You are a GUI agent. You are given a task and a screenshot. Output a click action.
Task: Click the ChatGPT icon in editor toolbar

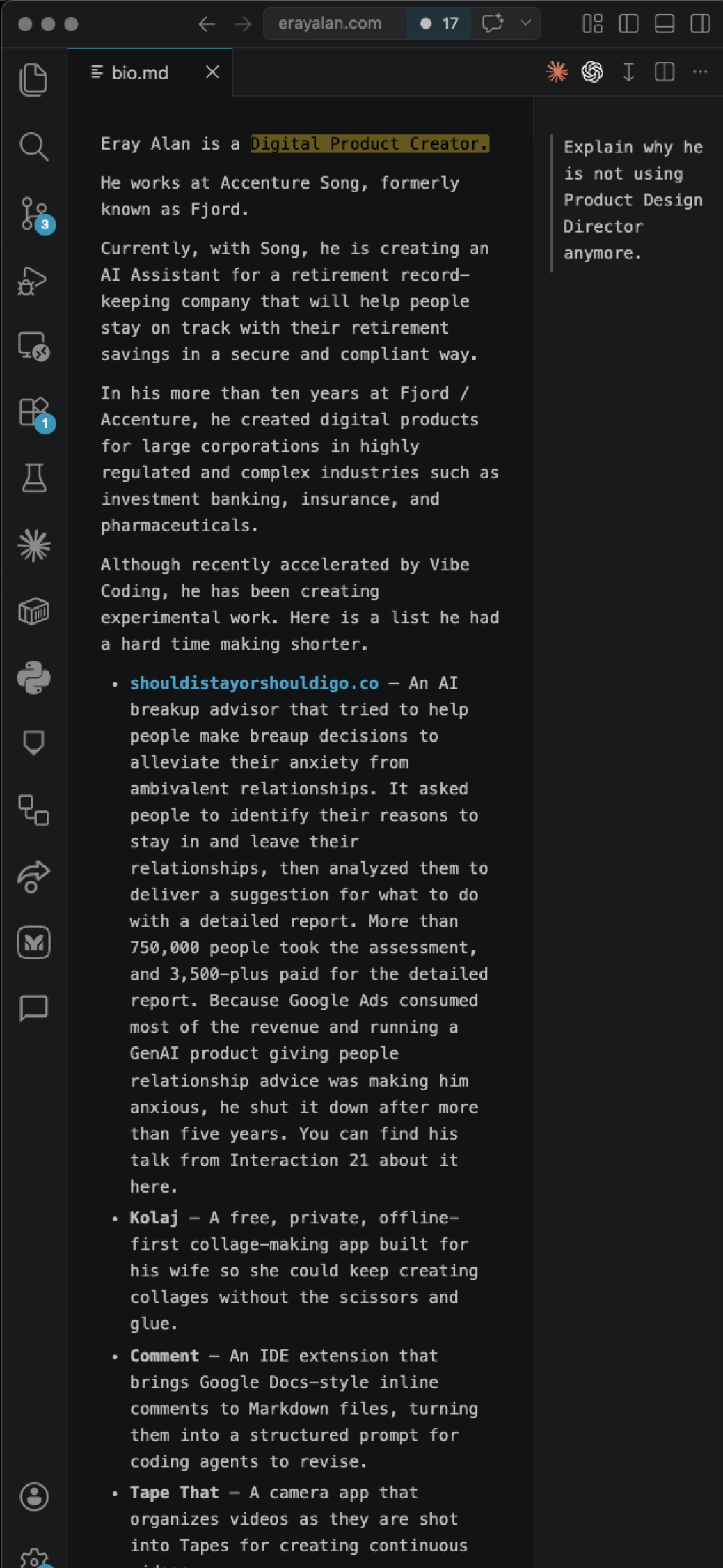(x=592, y=72)
